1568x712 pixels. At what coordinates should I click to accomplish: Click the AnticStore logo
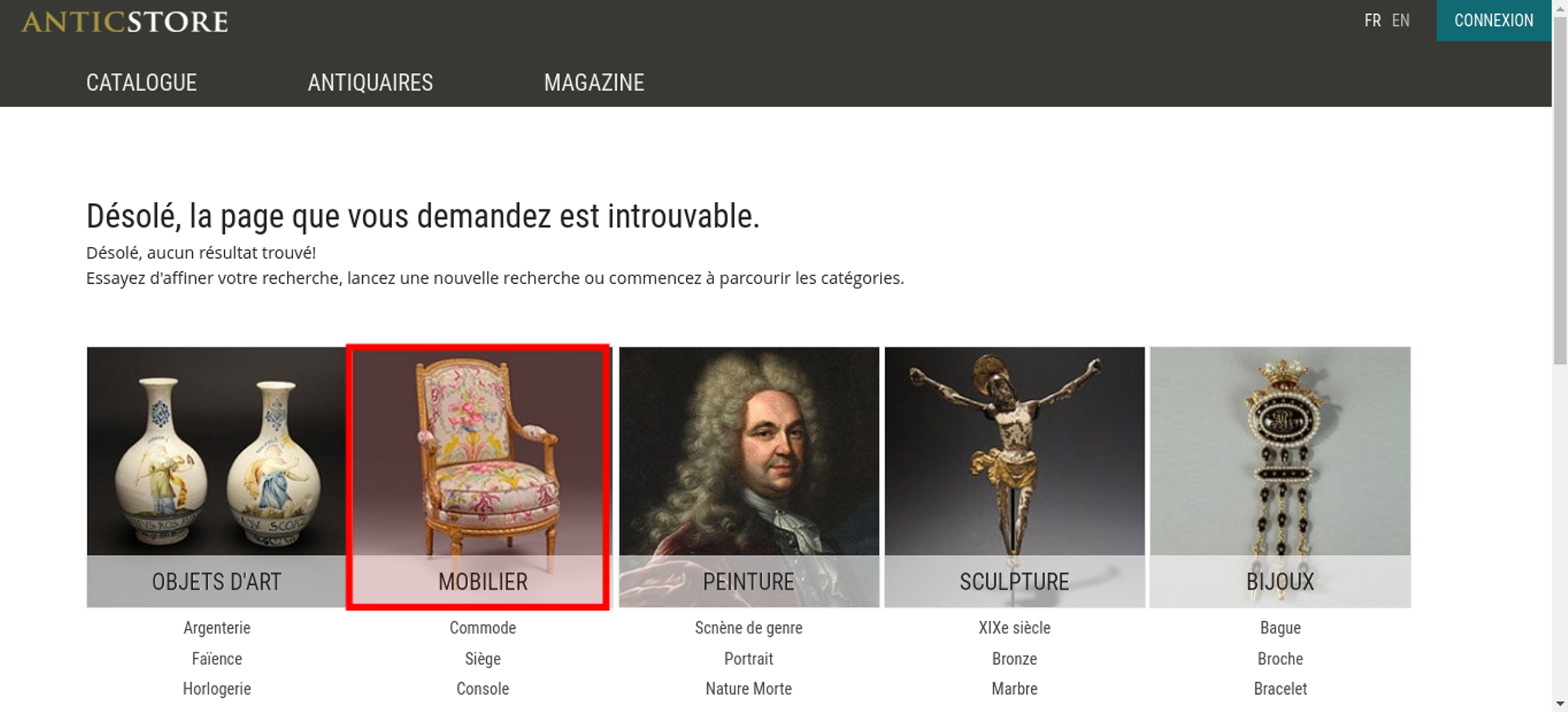125,21
